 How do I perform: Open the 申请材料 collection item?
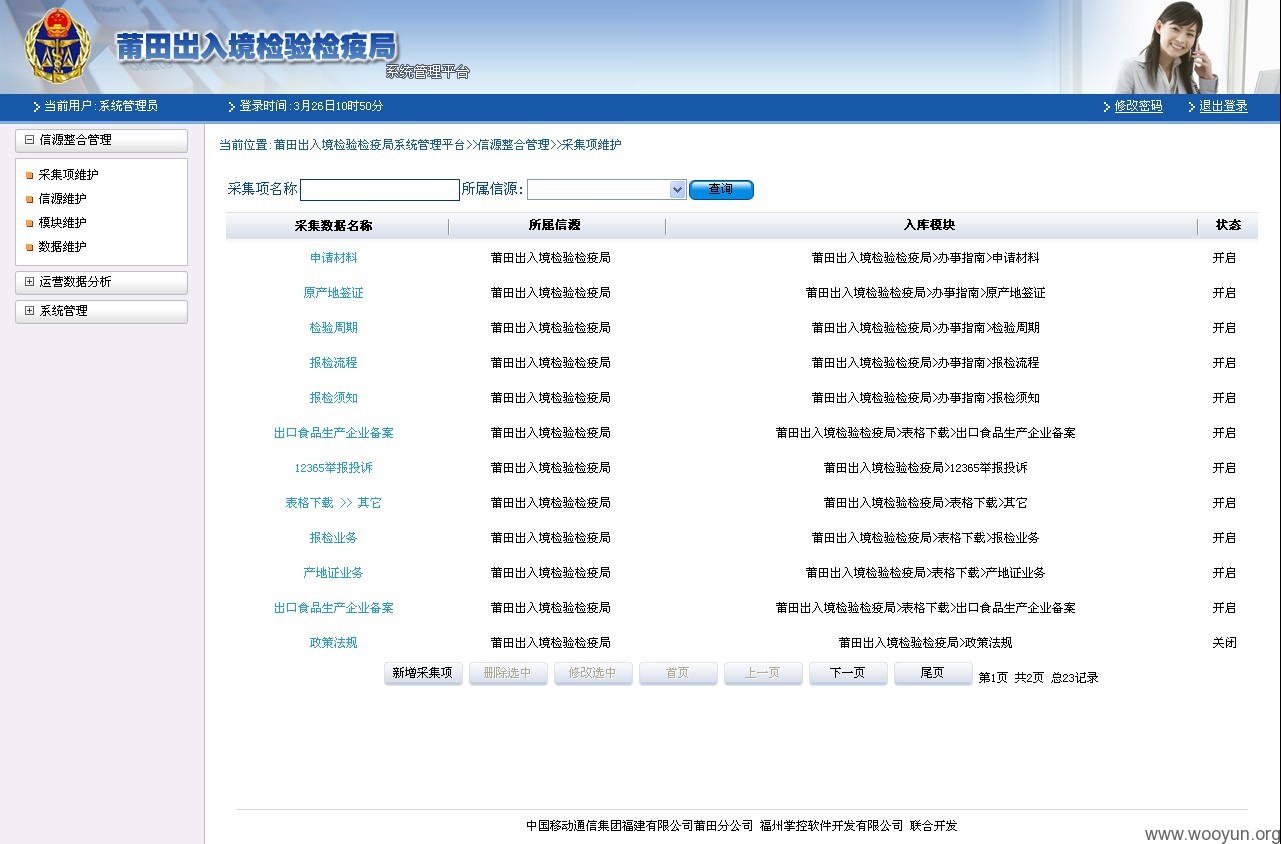(x=333, y=258)
